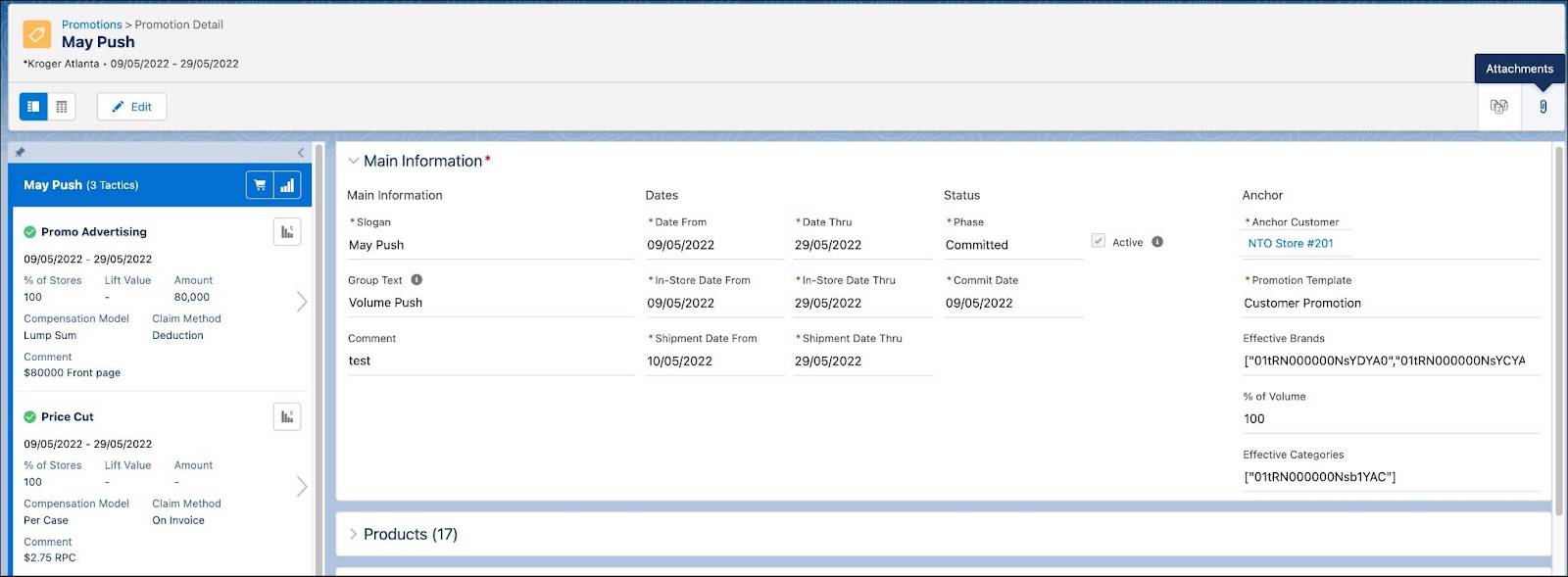Pin the tactics side panel
This screenshot has width=1568, height=577.
[x=20, y=153]
